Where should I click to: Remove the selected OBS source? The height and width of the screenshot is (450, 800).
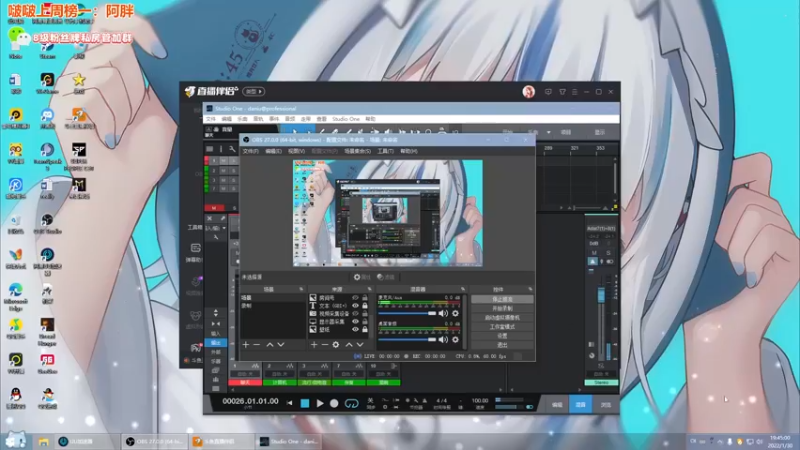pos(324,345)
